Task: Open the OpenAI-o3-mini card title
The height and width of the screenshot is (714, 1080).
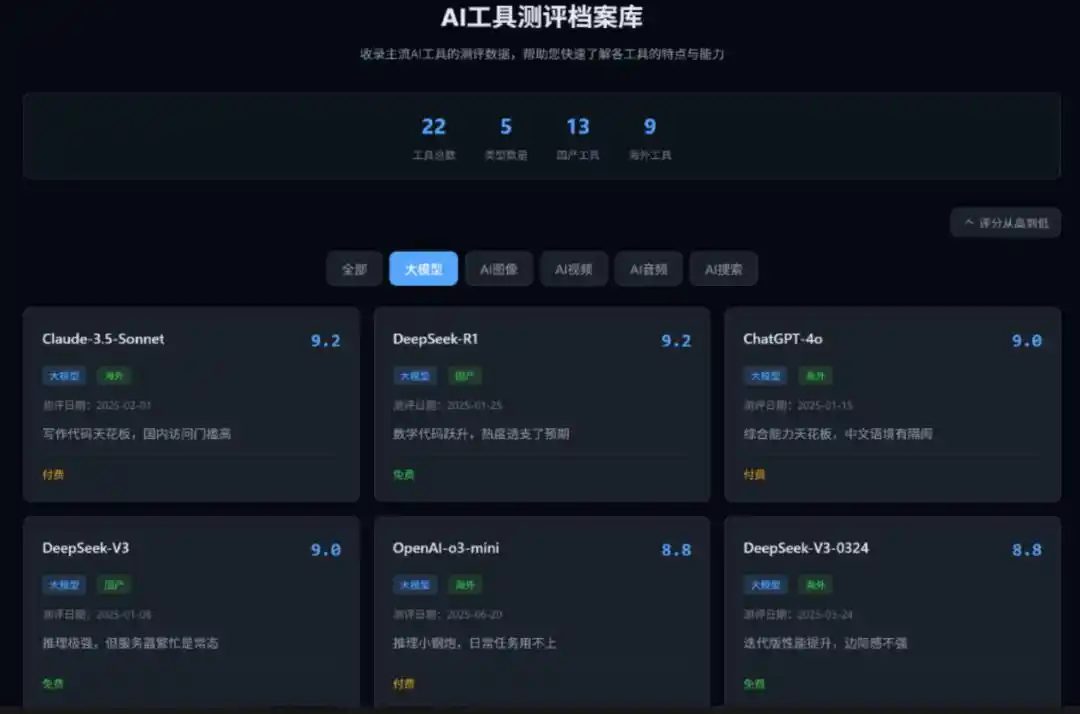Action: point(446,548)
